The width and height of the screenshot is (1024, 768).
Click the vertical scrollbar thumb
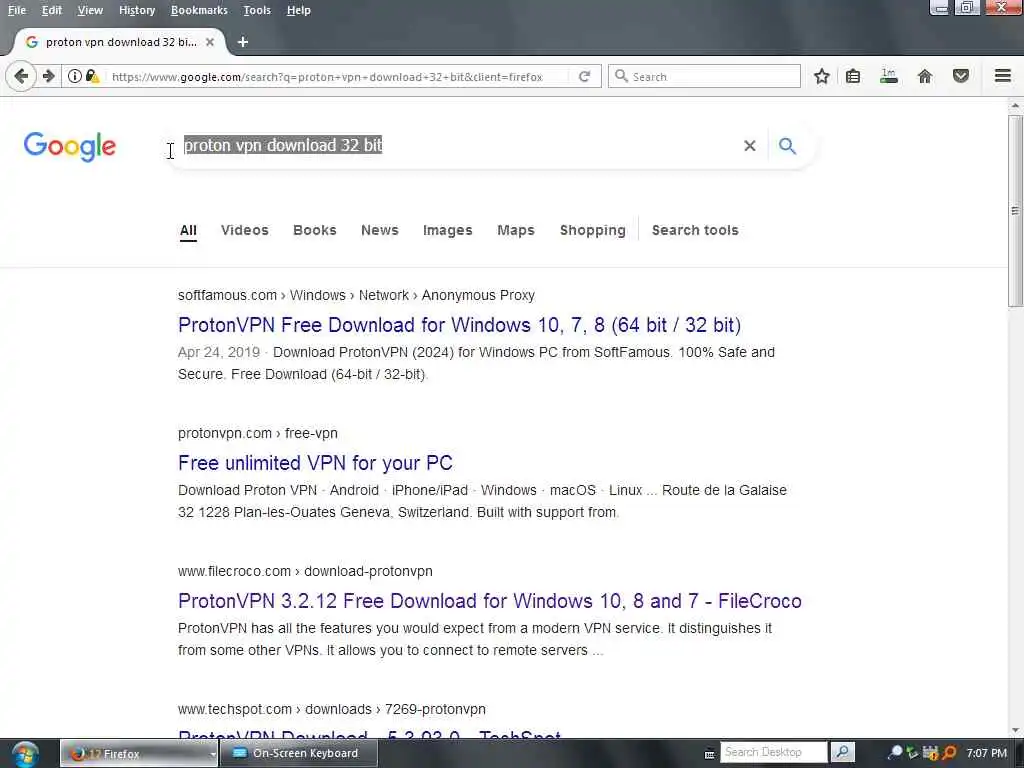tap(1015, 211)
